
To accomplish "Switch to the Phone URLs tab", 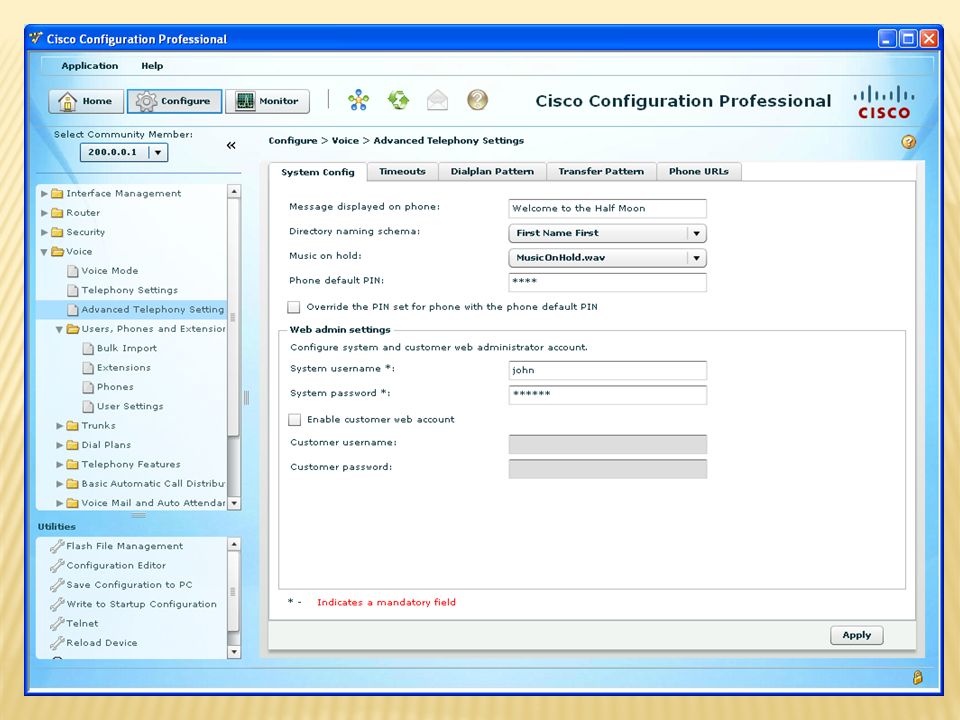I will coord(699,171).
